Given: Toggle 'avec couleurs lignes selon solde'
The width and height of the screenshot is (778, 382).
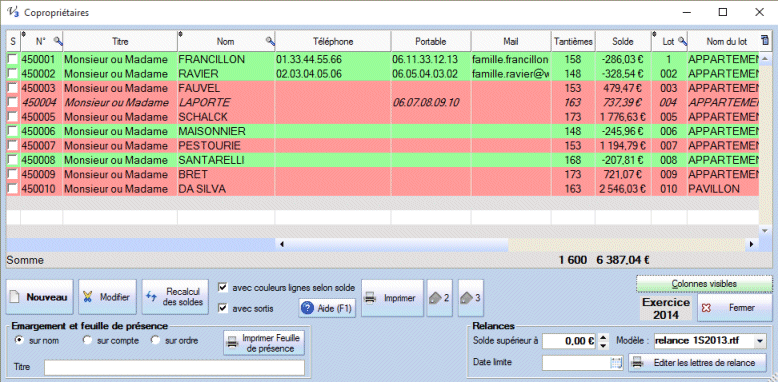Looking at the screenshot, I should coord(223,287).
